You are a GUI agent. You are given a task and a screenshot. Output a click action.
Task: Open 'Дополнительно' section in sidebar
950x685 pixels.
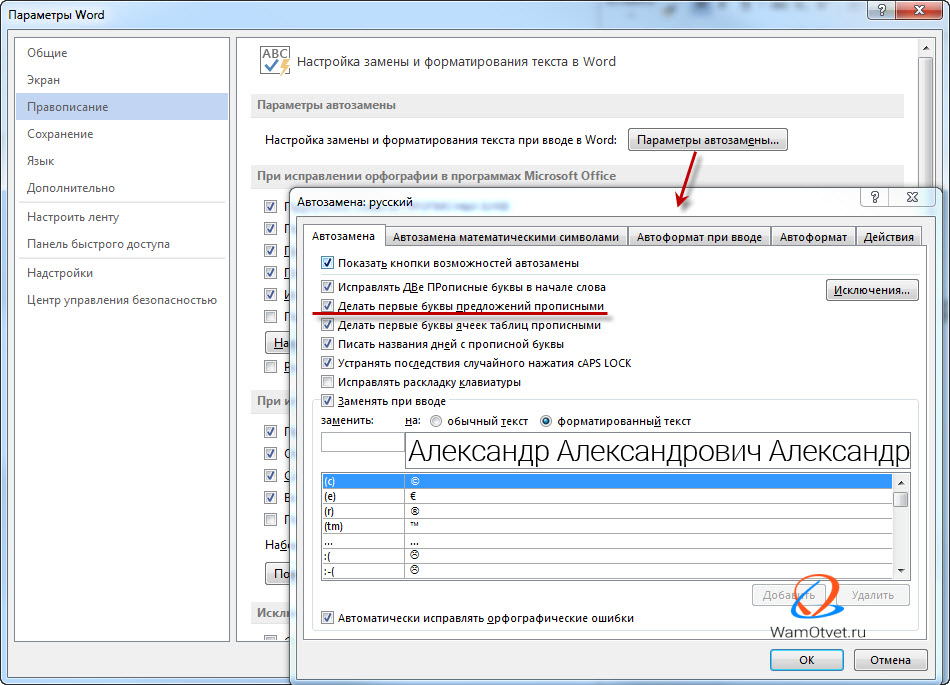click(x=70, y=188)
